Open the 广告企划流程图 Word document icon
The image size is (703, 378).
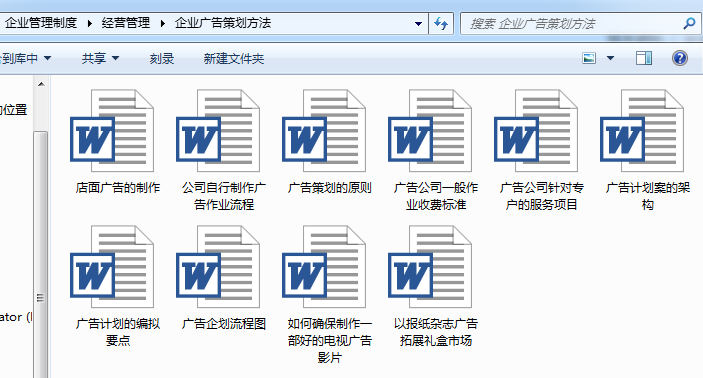[218, 266]
